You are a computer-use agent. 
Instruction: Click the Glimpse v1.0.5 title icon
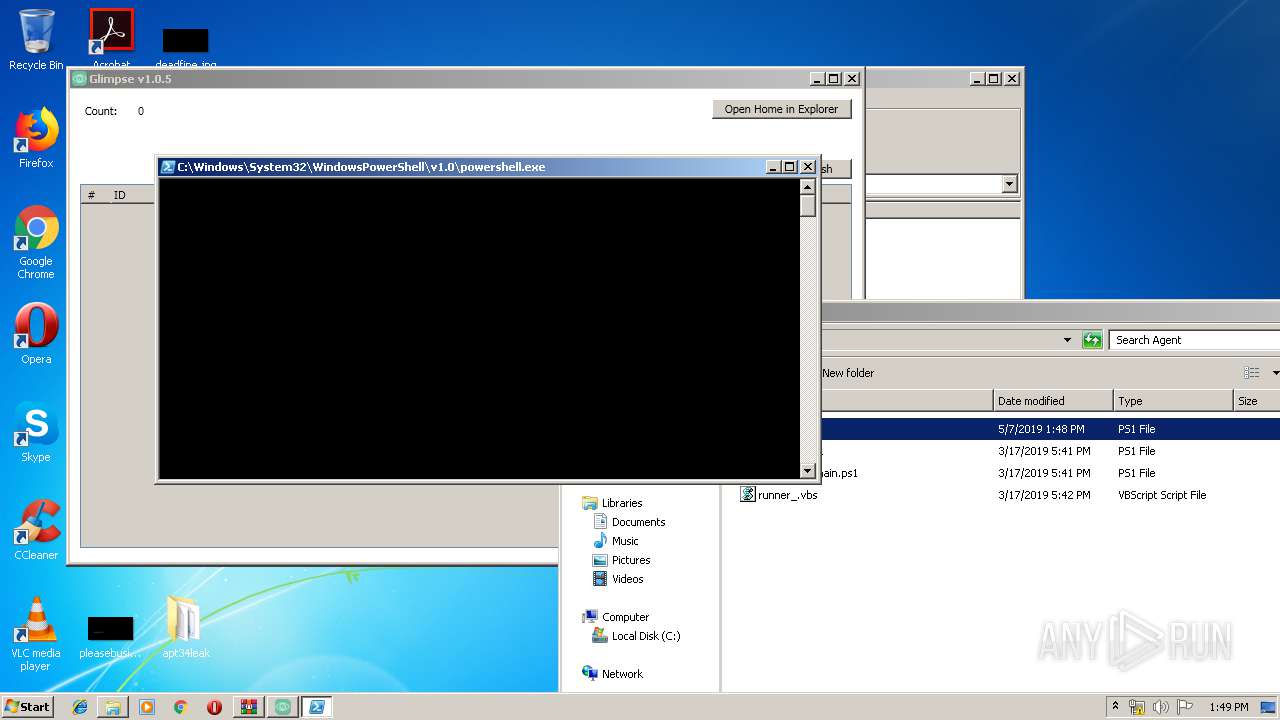[79, 79]
